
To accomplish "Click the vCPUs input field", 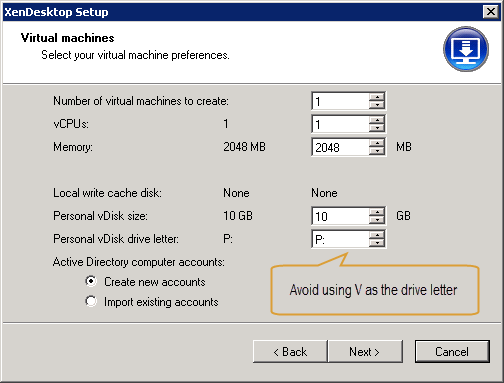I will pos(340,124).
